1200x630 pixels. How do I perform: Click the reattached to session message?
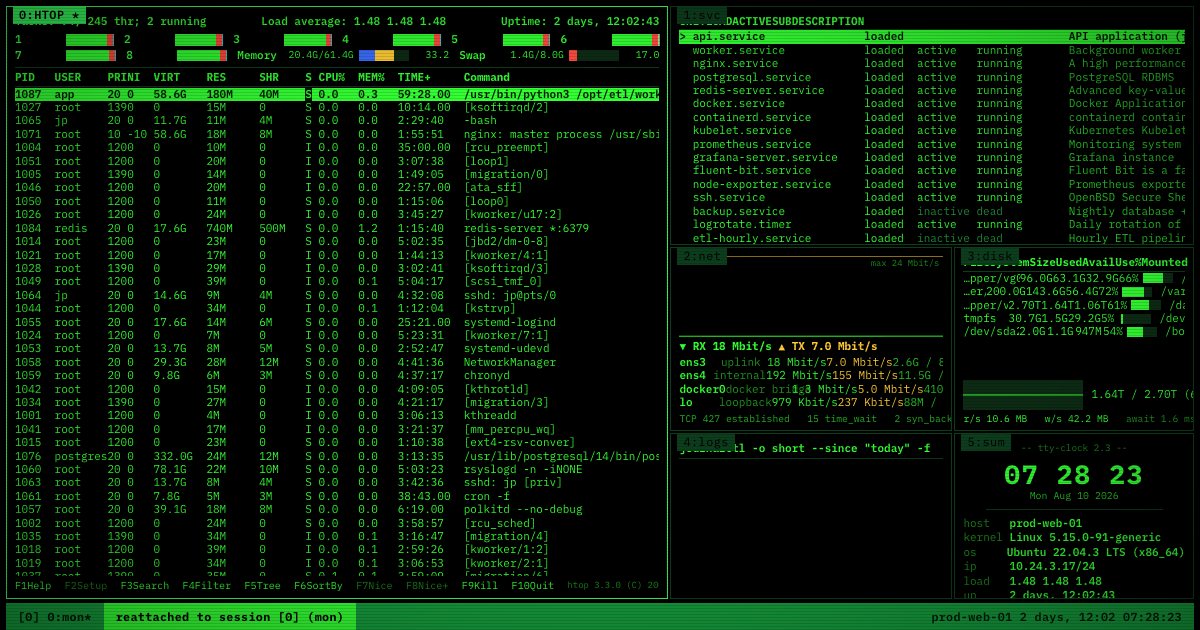tap(229, 617)
